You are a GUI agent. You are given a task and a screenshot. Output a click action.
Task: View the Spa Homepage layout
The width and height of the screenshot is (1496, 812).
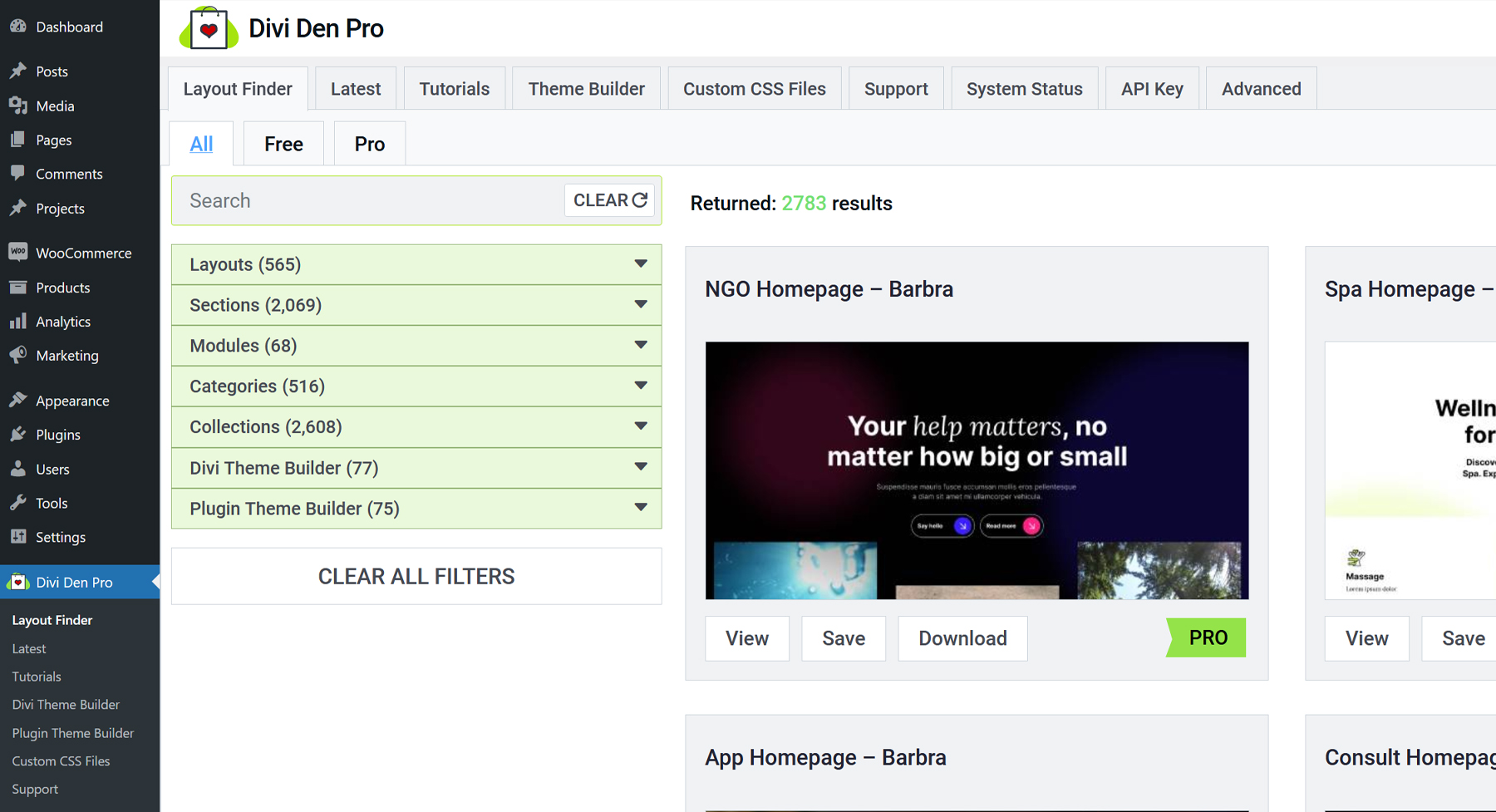click(x=1367, y=638)
